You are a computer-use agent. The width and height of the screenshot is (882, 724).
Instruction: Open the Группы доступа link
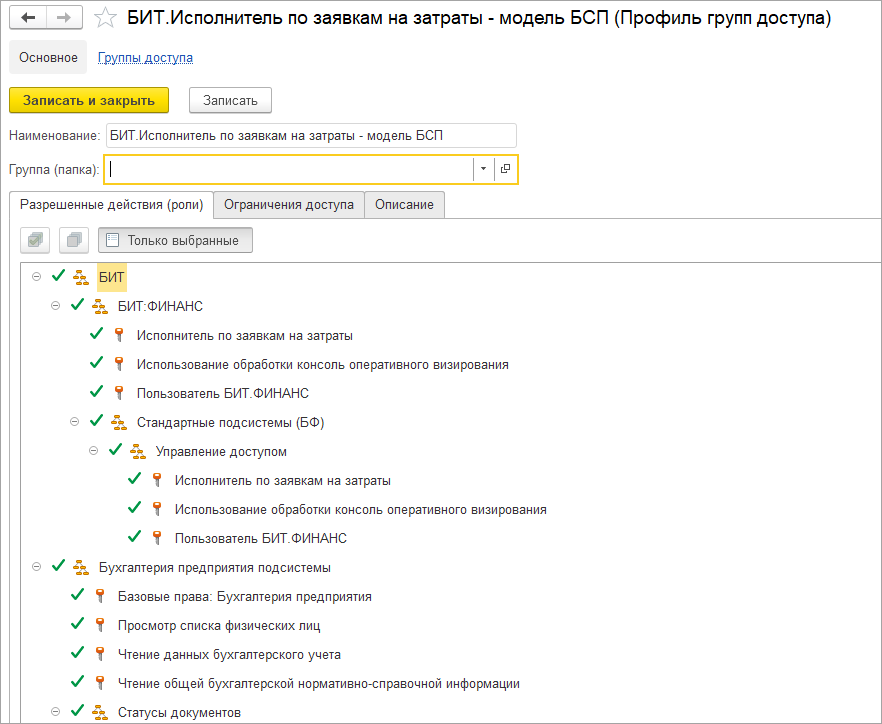click(x=145, y=57)
